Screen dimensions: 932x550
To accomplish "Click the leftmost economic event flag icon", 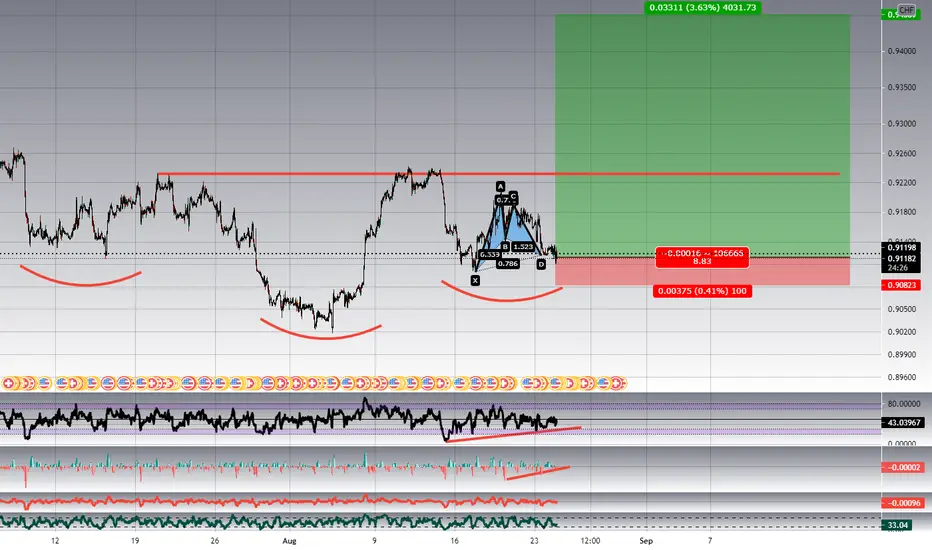I will 8,384.
